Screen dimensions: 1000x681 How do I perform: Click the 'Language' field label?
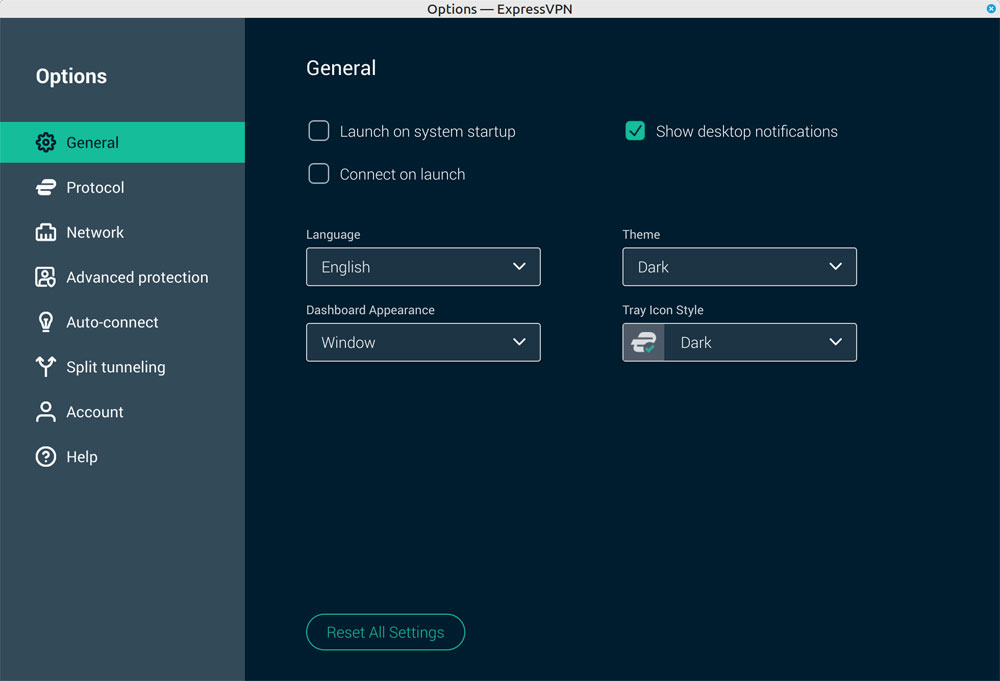point(333,235)
